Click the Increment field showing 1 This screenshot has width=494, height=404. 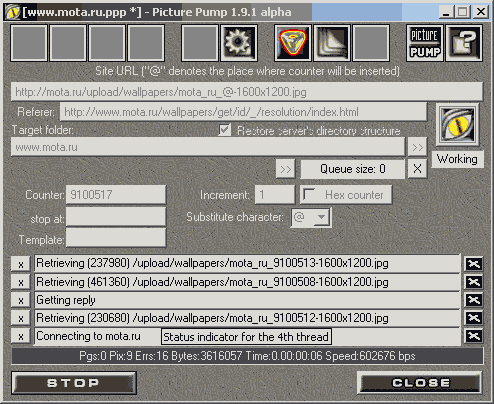(x=275, y=195)
